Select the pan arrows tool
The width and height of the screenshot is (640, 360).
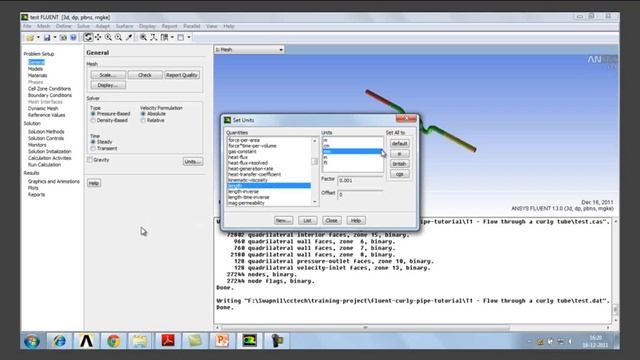click(x=98, y=38)
